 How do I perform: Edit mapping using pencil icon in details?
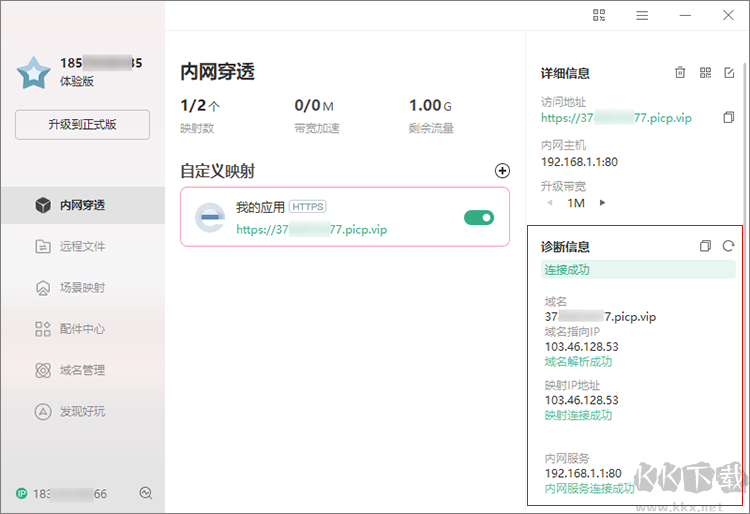click(x=729, y=72)
